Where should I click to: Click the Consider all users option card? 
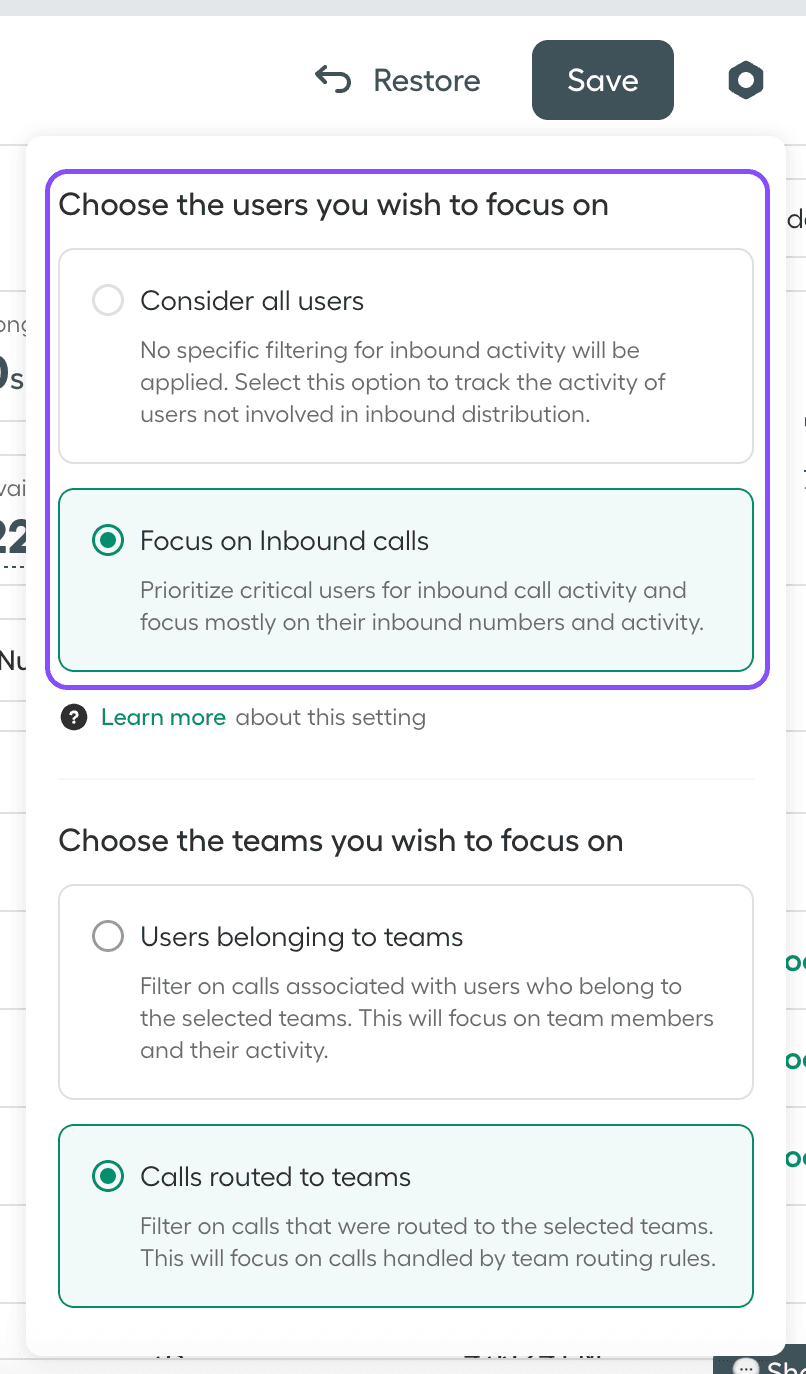(x=405, y=355)
